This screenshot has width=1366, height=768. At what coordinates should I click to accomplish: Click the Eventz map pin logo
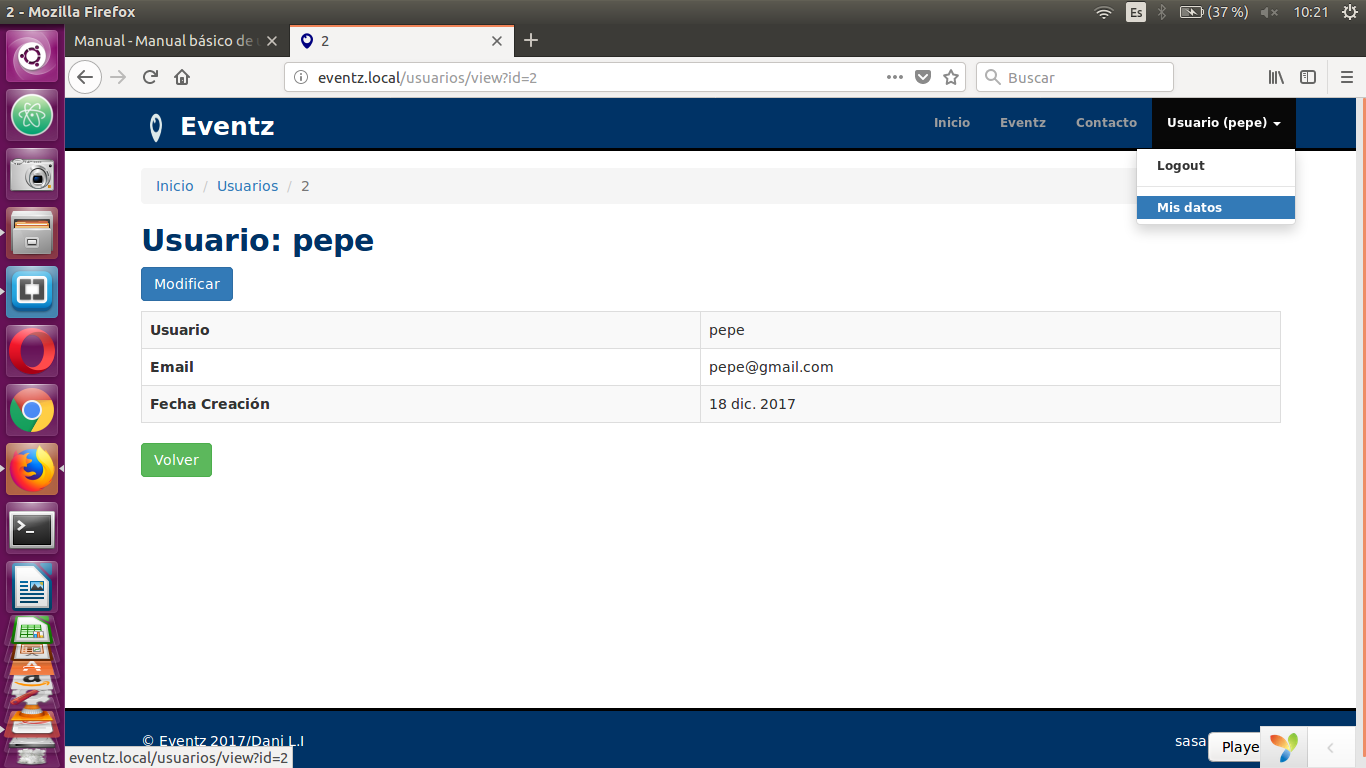(x=156, y=127)
